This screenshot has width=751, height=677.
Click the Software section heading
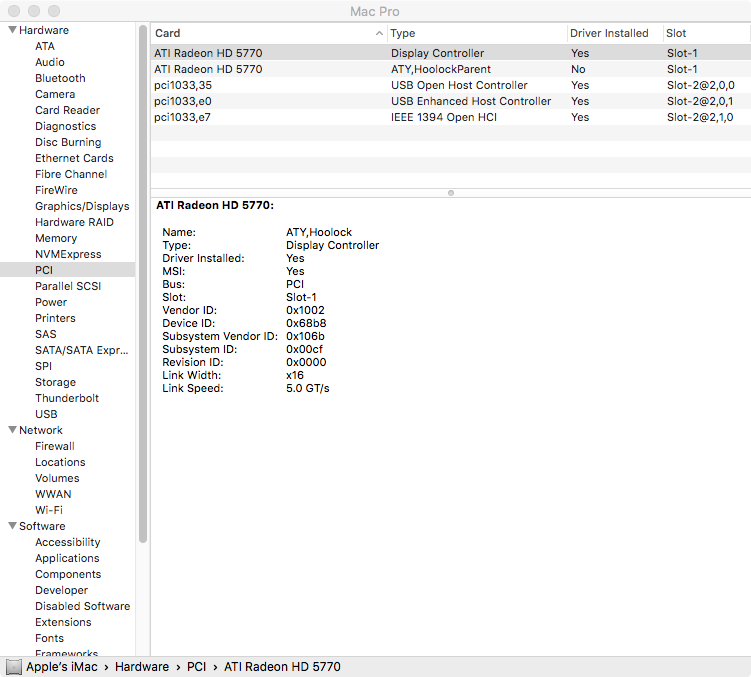(42, 526)
